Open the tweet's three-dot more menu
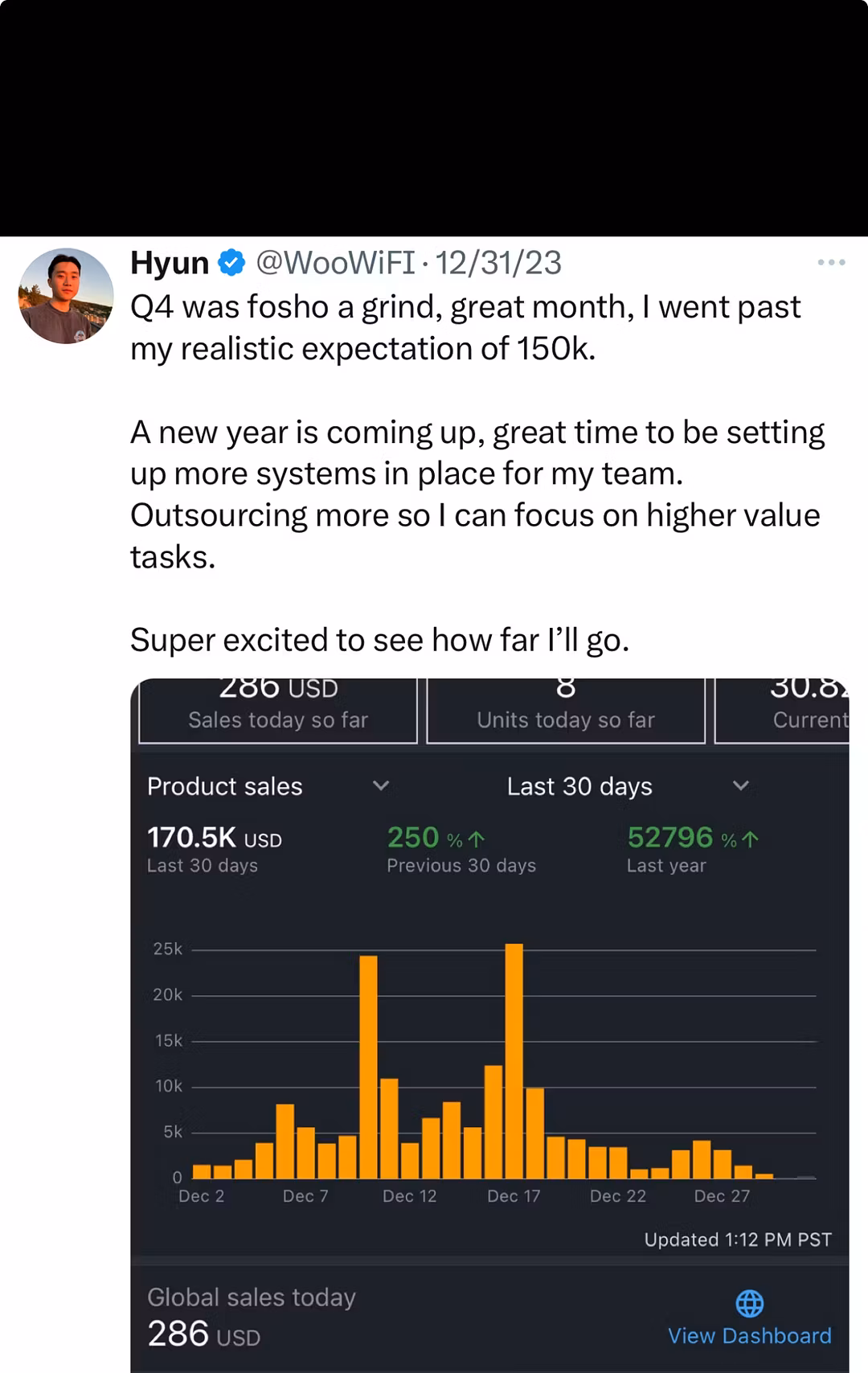 [830, 263]
